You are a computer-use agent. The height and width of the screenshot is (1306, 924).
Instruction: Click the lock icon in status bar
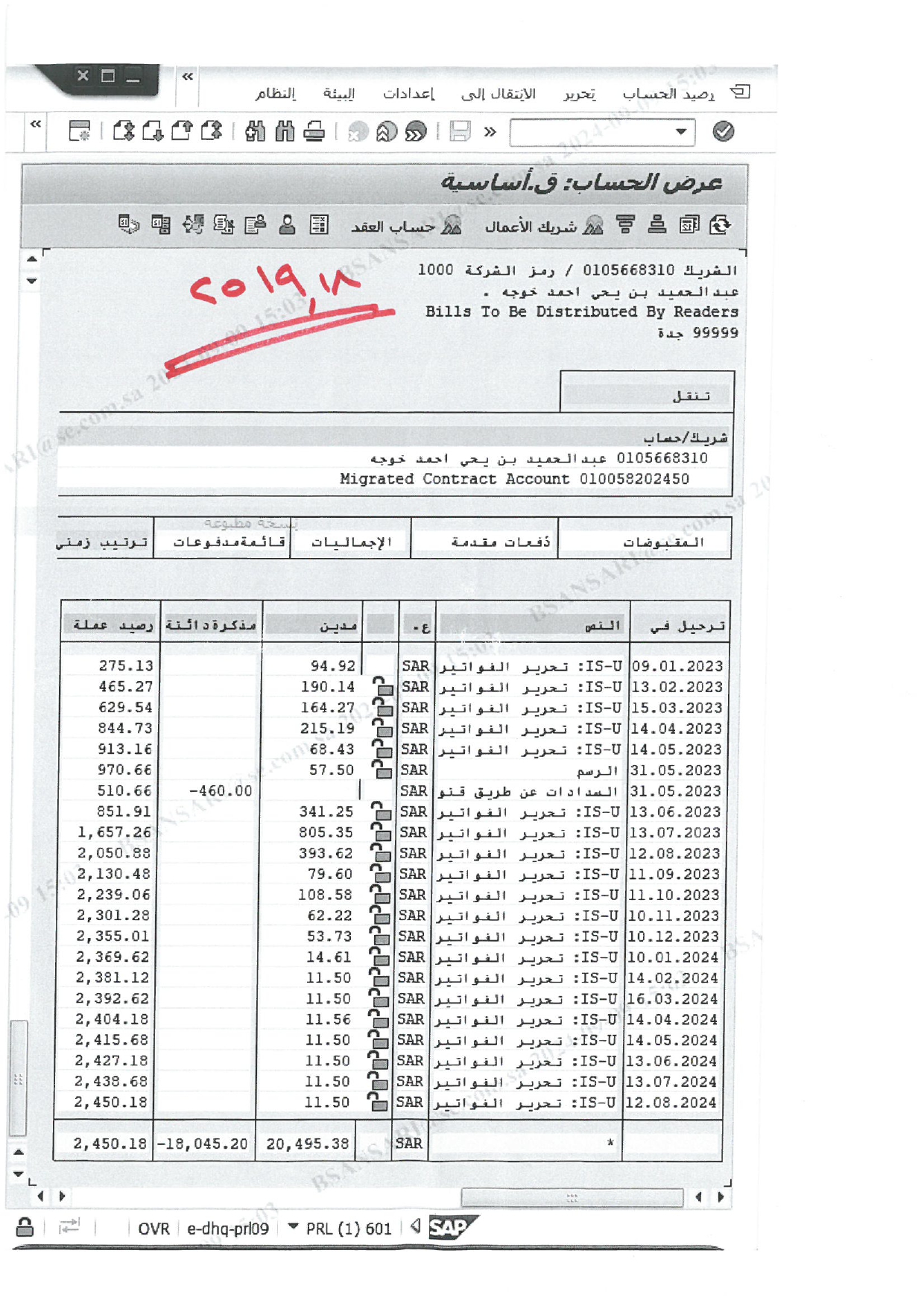(x=25, y=1227)
